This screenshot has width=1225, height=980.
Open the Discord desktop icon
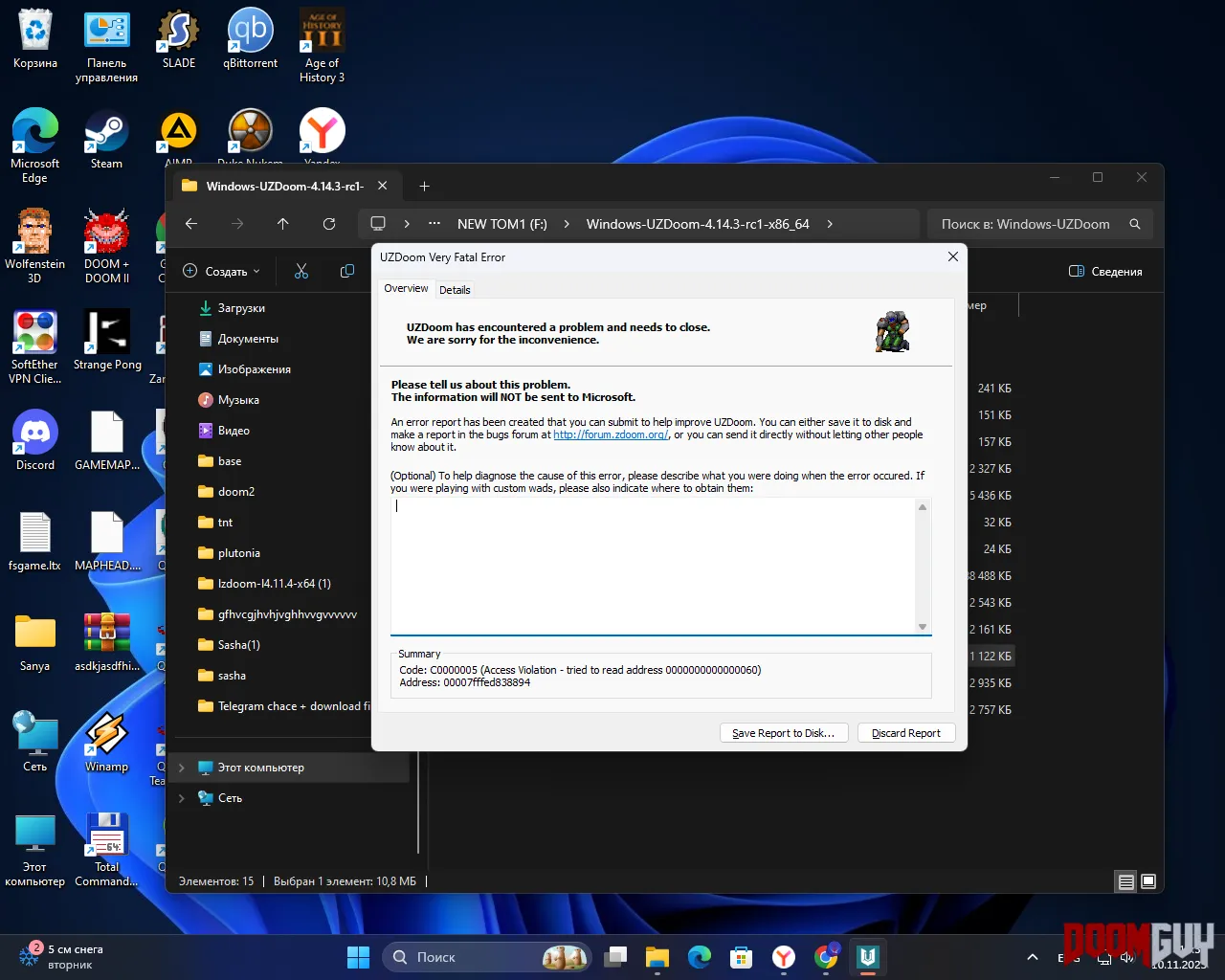coord(35,440)
